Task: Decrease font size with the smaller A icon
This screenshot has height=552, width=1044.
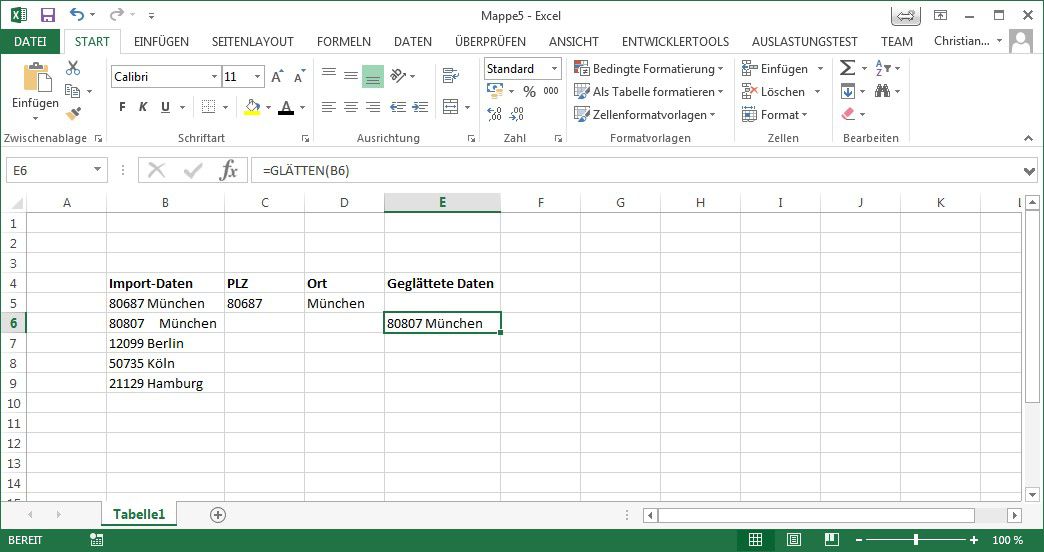Action: point(300,77)
